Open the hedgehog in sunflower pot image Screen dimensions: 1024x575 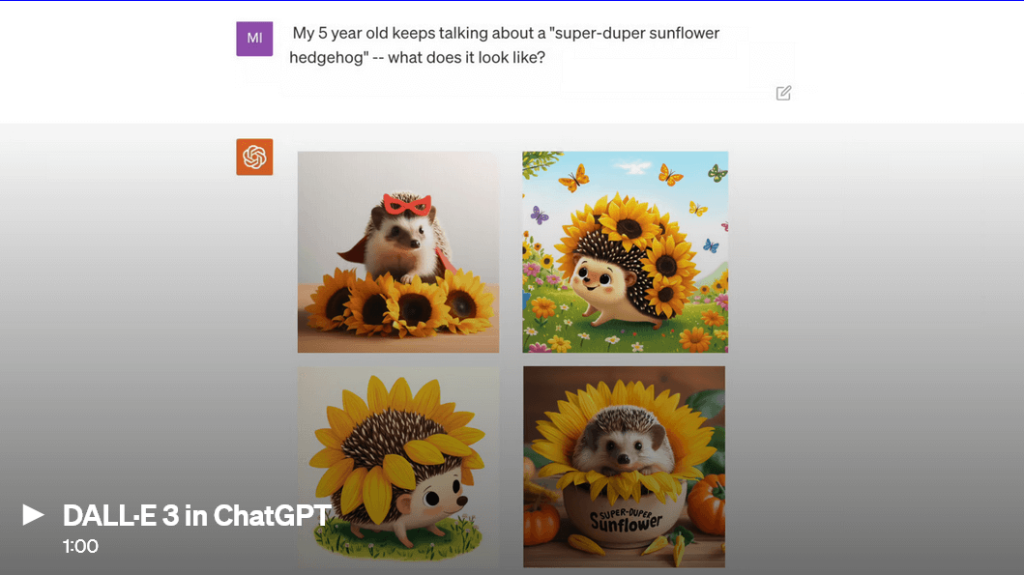(x=624, y=467)
